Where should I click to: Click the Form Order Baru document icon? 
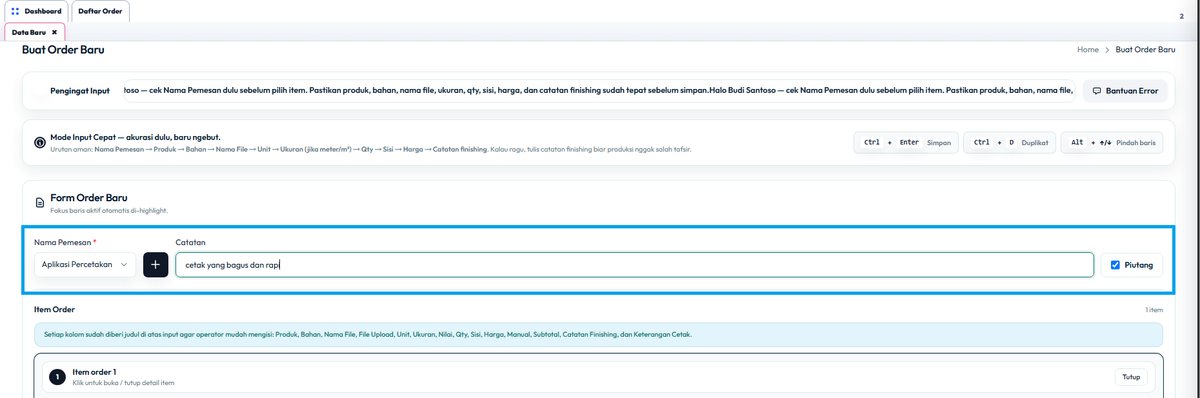[x=39, y=202]
